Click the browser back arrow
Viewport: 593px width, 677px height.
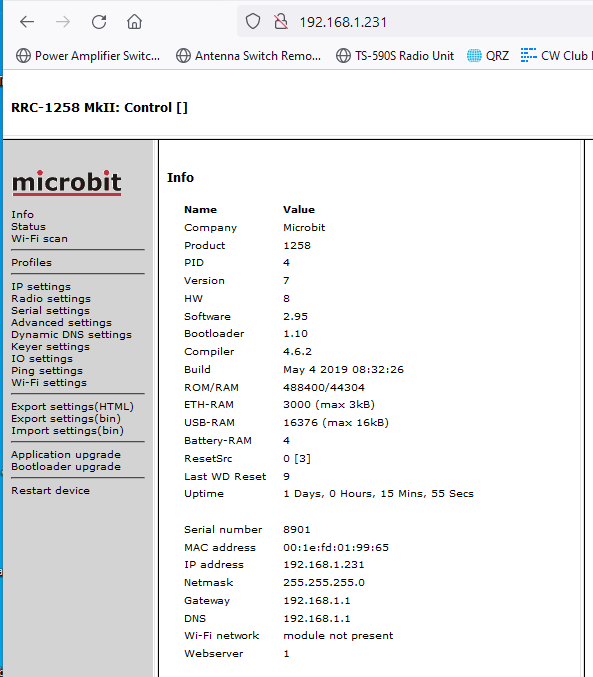[x=27, y=22]
